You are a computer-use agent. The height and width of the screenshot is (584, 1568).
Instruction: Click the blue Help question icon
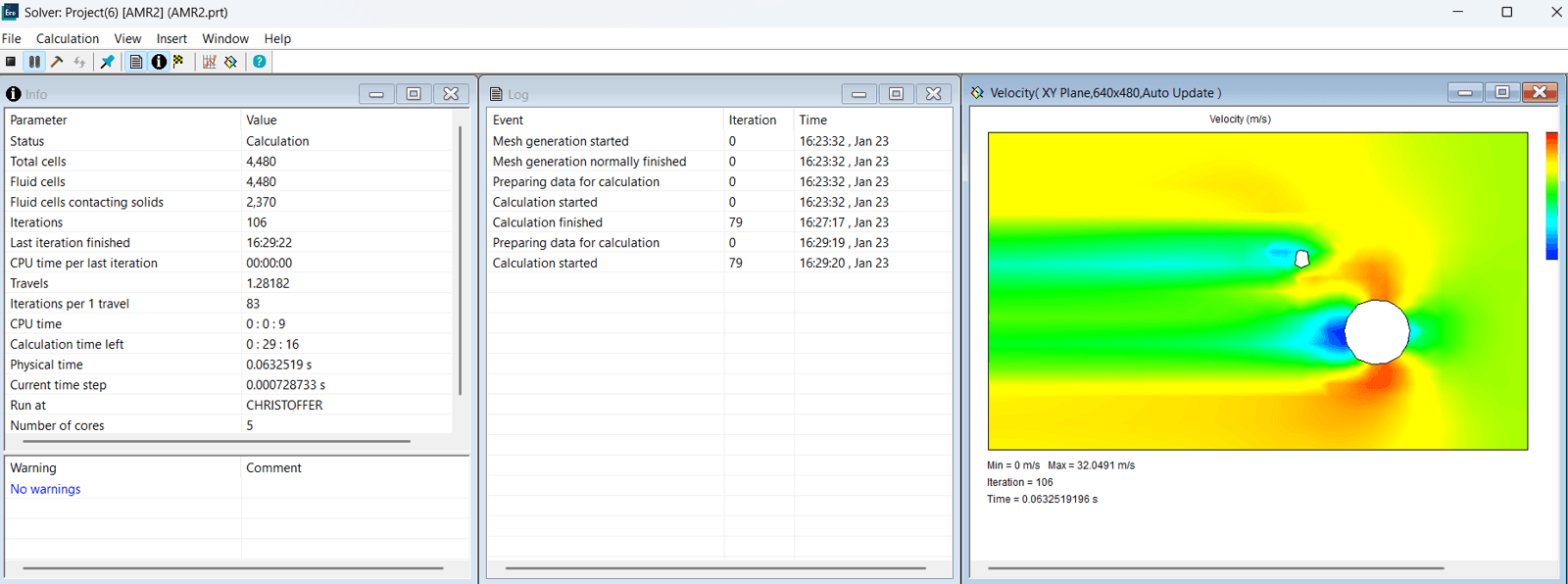[x=260, y=62]
